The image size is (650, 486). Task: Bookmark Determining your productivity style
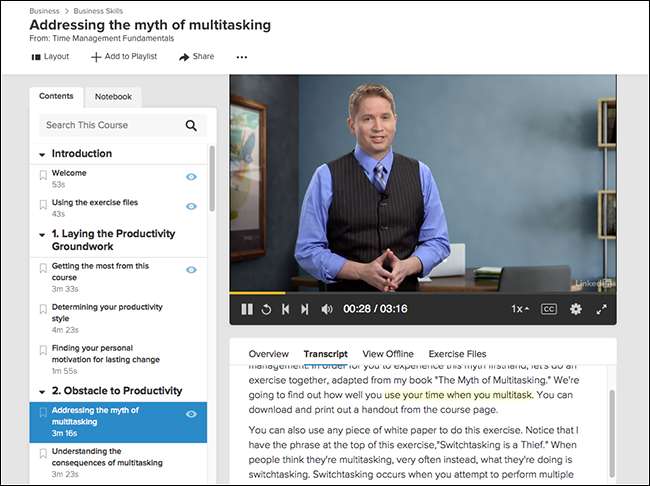tap(43, 309)
